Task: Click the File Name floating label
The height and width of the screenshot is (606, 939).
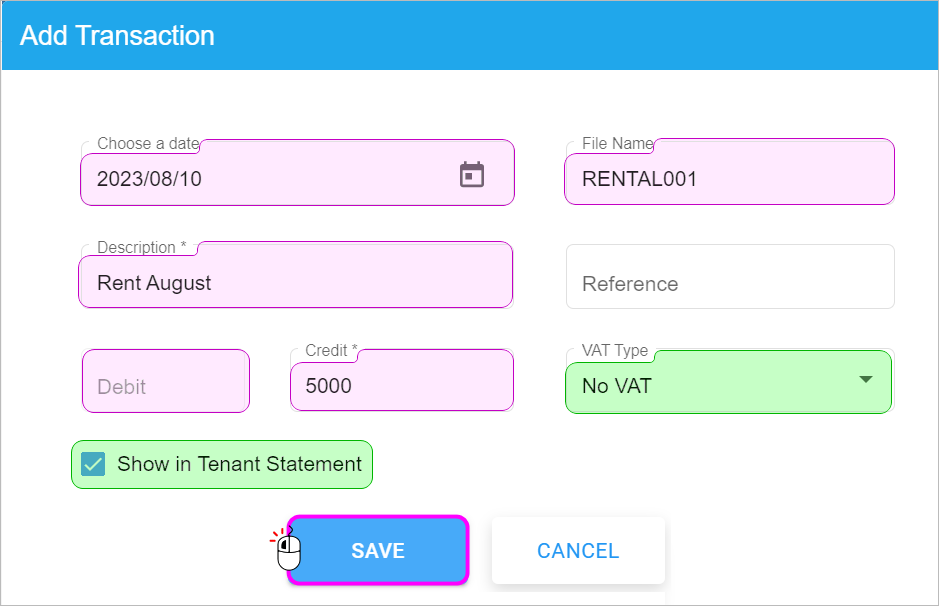Action: point(617,144)
